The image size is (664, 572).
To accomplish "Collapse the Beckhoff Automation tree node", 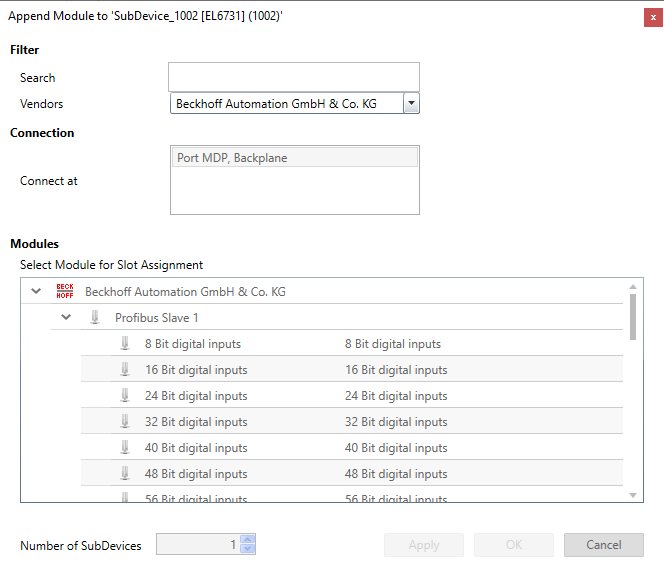I will [37, 292].
